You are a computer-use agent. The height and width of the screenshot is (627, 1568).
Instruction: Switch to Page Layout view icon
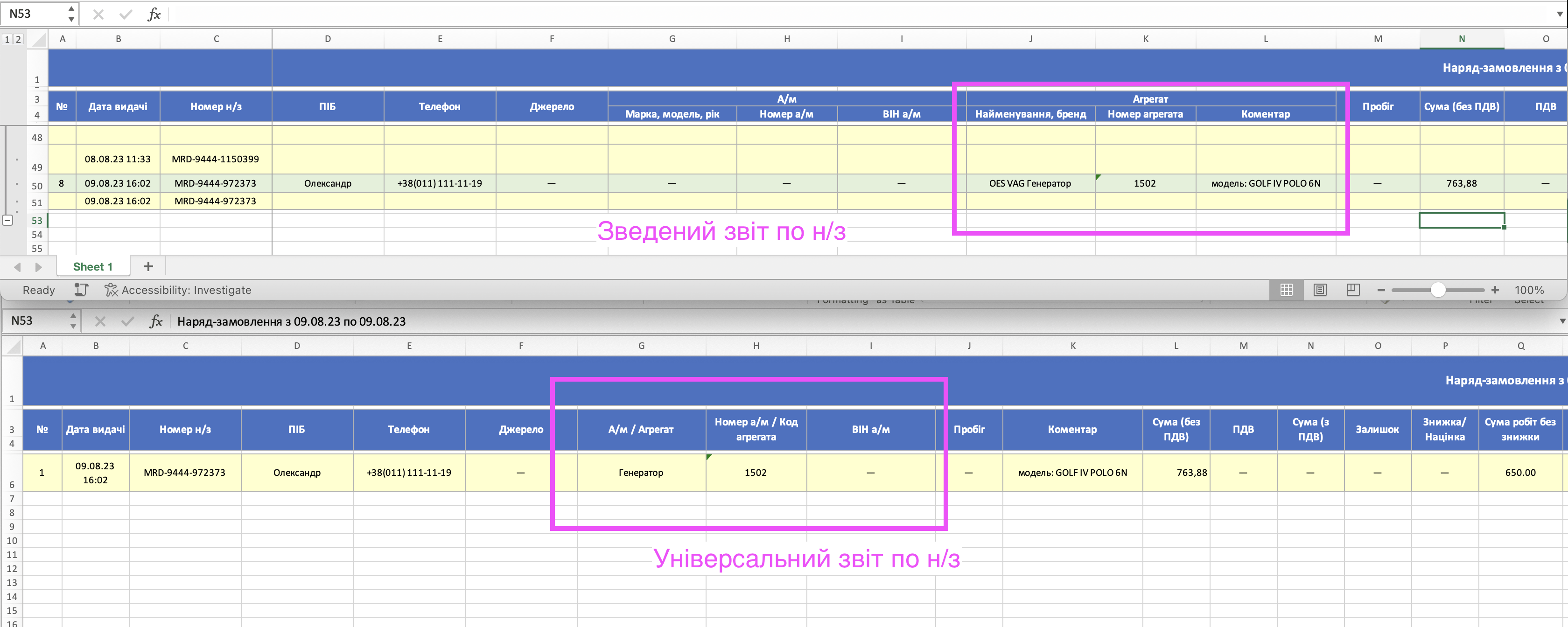point(1320,290)
